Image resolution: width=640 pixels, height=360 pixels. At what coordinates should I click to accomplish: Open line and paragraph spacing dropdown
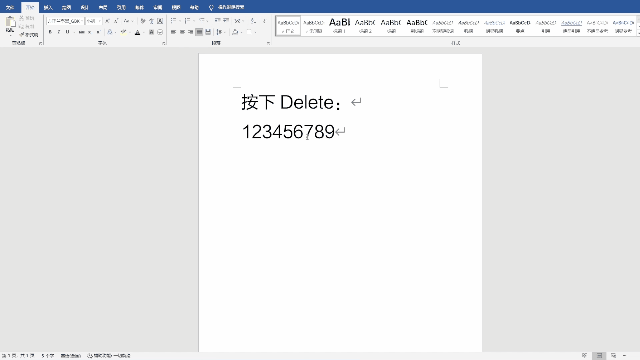[x=220, y=32]
